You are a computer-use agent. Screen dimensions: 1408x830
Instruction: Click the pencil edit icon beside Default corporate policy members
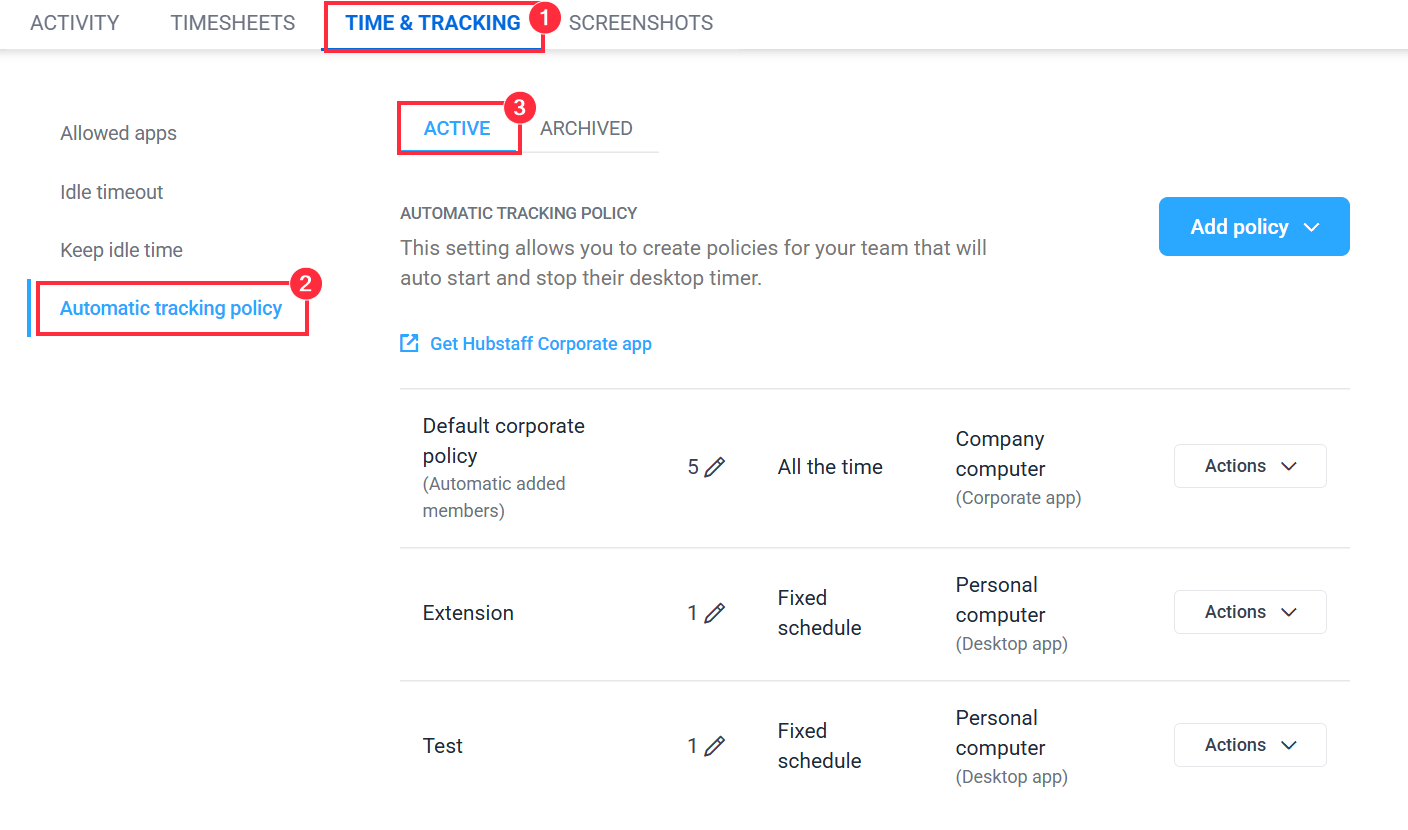[714, 466]
